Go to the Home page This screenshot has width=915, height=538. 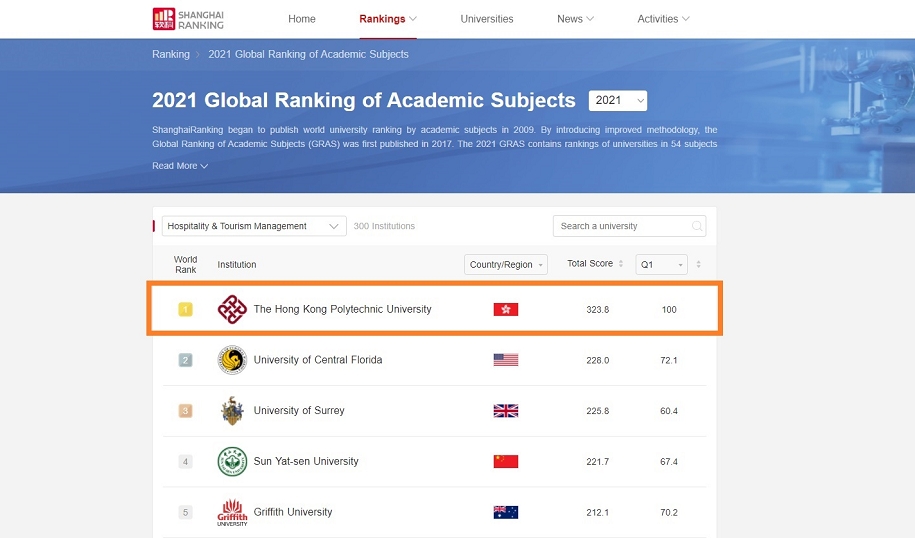pyautogui.click(x=302, y=19)
